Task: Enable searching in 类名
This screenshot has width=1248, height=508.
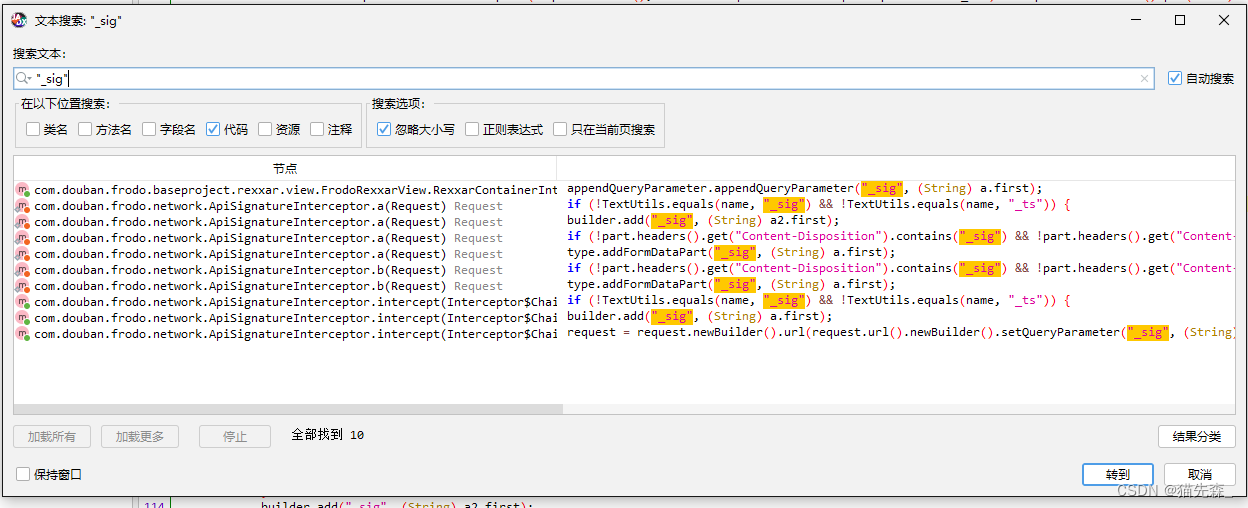Action: point(33,129)
